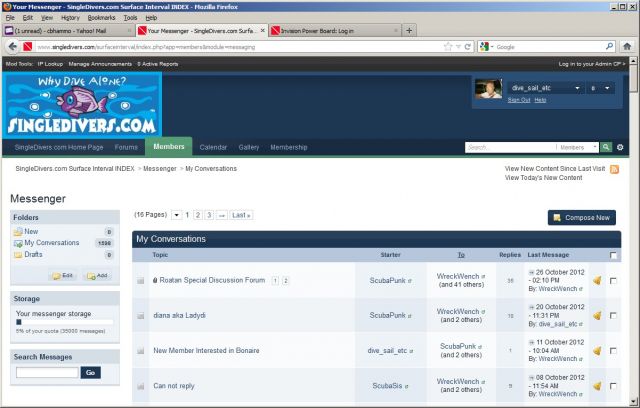The width and height of the screenshot is (640, 408).
Task: Check the Can not reply checkbox
Action: coord(613,386)
